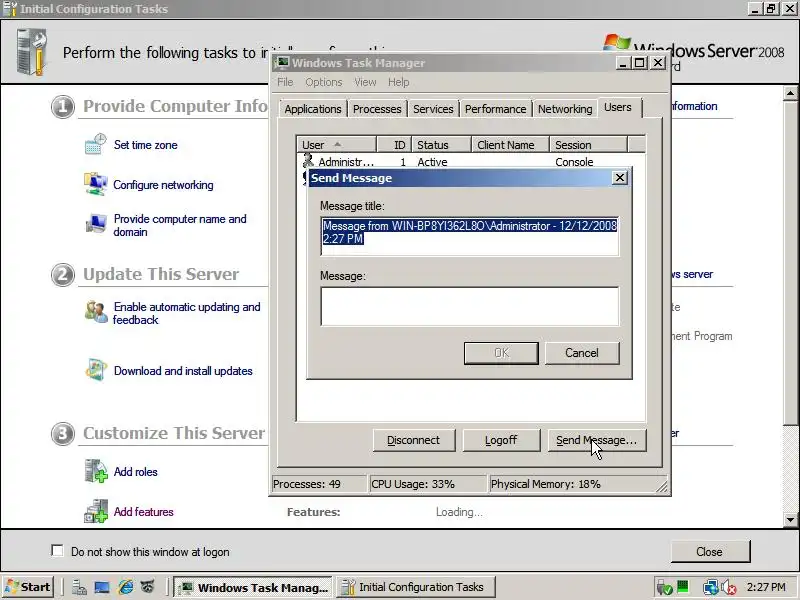This screenshot has width=800, height=600.
Task: Click inside the Message text box
Action: (470, 306)
